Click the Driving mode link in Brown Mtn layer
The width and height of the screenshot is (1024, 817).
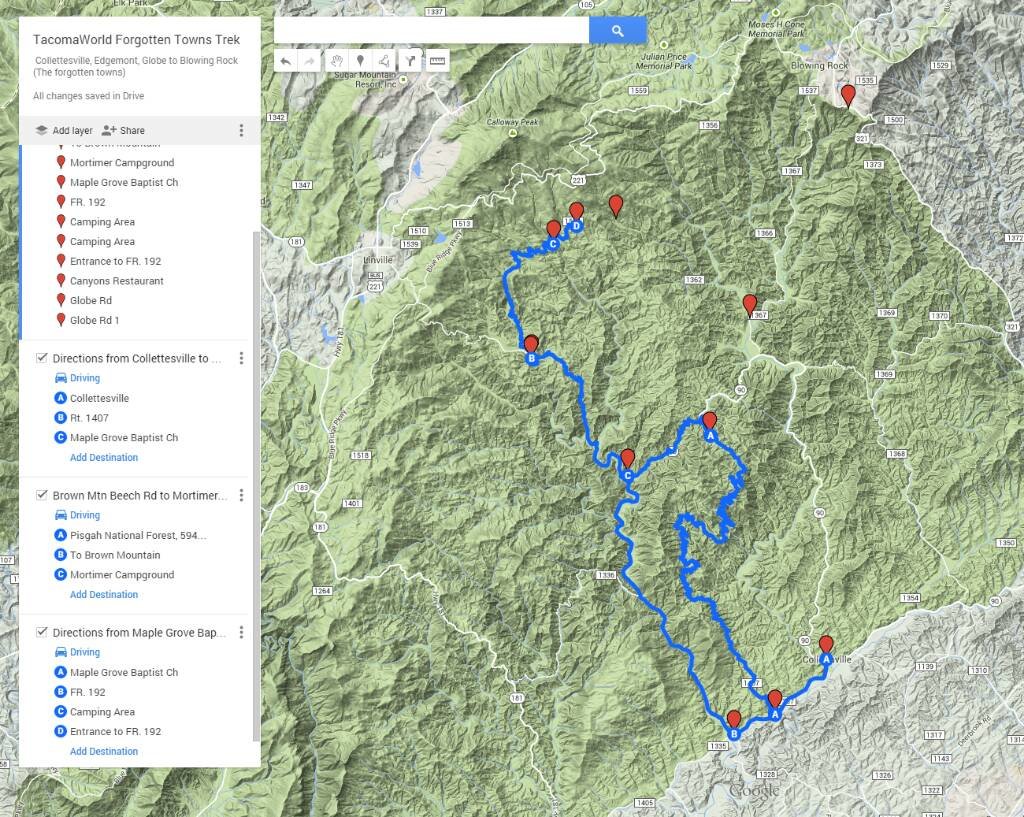[x=85, y=515]
